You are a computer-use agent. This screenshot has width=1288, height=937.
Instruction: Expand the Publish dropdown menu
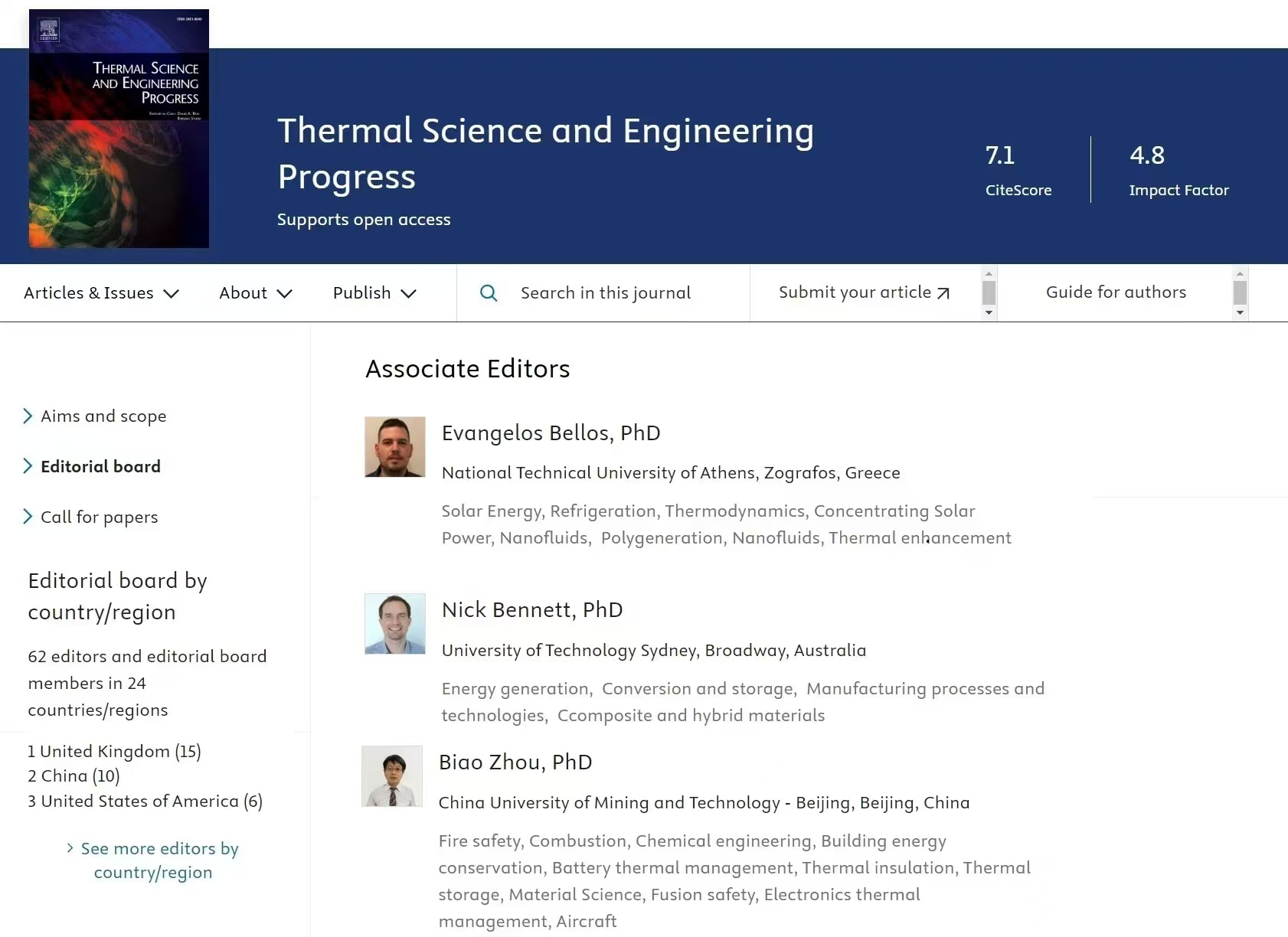coord(374,293)
